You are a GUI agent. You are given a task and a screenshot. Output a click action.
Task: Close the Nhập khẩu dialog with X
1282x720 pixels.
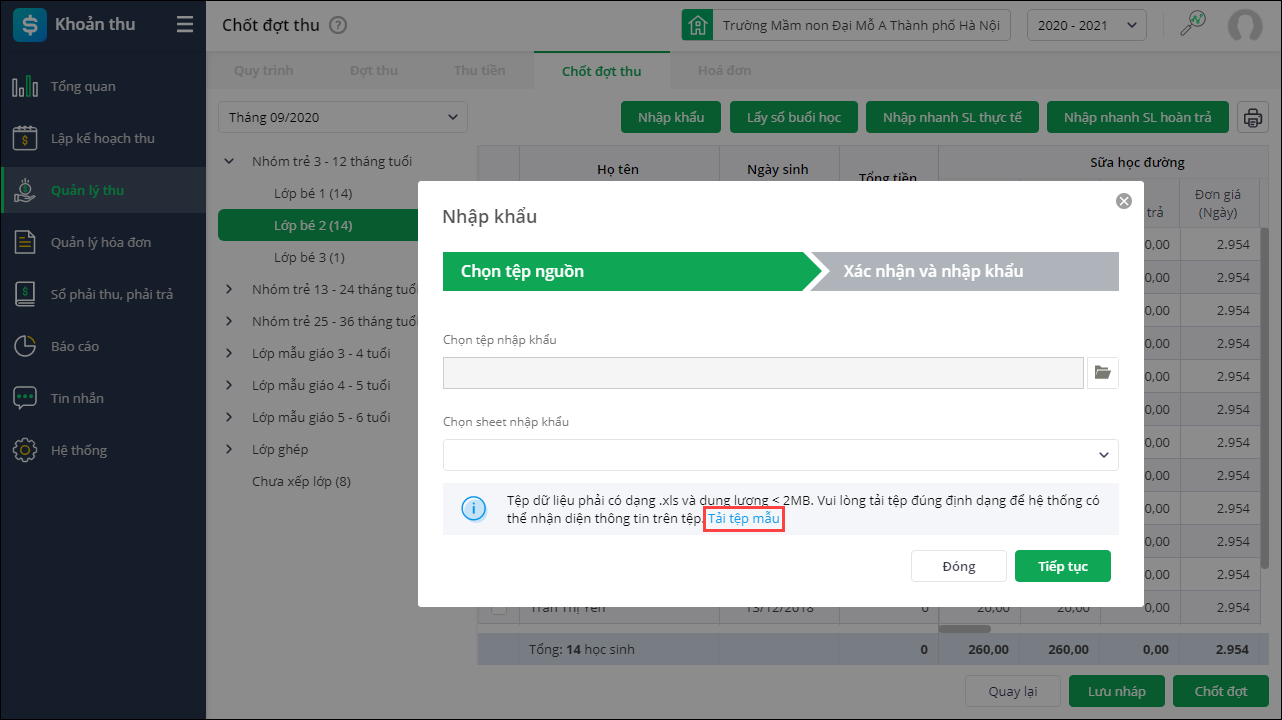(x=1124, y=201)
